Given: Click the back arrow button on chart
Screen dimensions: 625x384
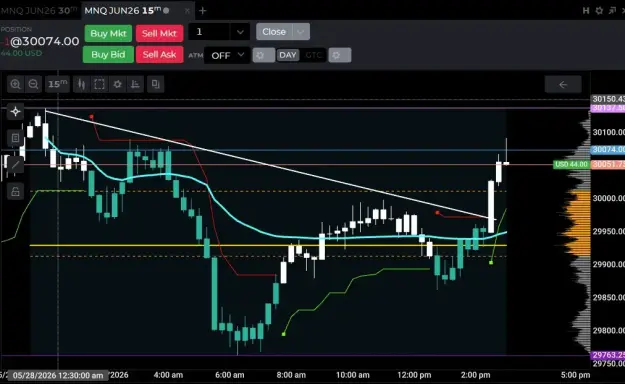Looking at the screenshot, I should coord(563,85).
